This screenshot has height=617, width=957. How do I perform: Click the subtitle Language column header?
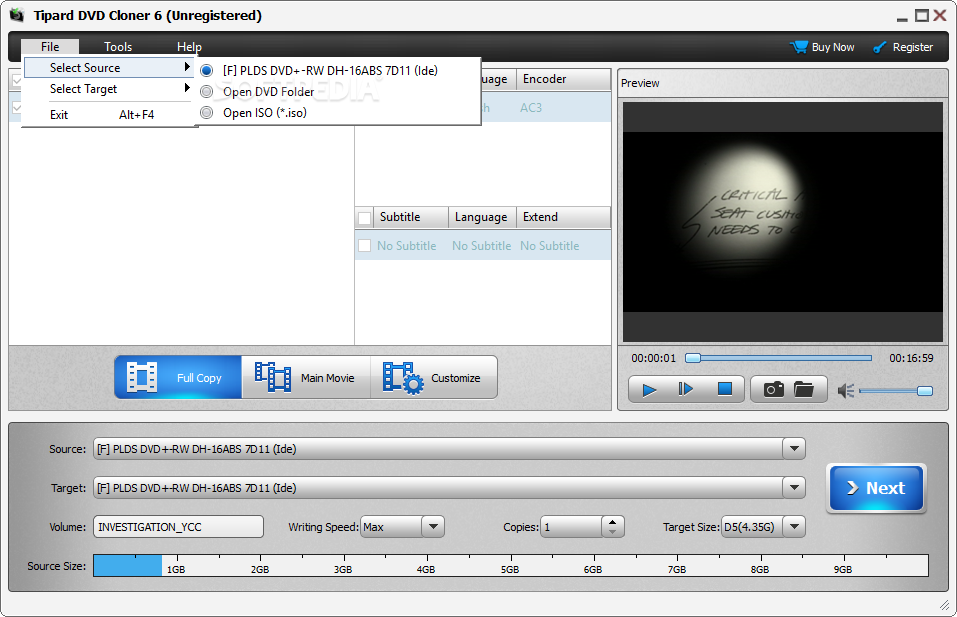pos(482,217)
